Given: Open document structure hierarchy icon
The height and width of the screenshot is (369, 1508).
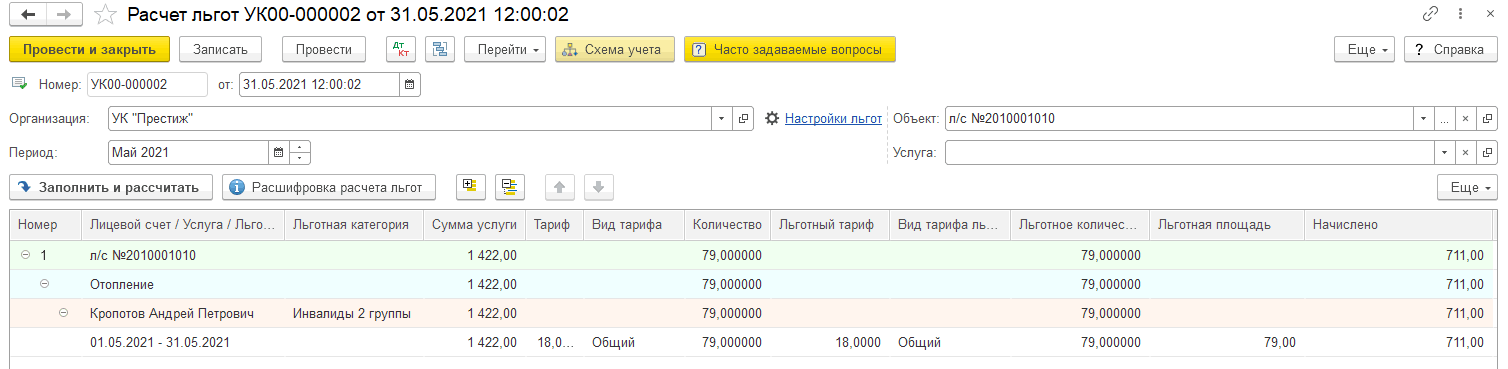Looking at the screenshot, I should coord(440,49).
